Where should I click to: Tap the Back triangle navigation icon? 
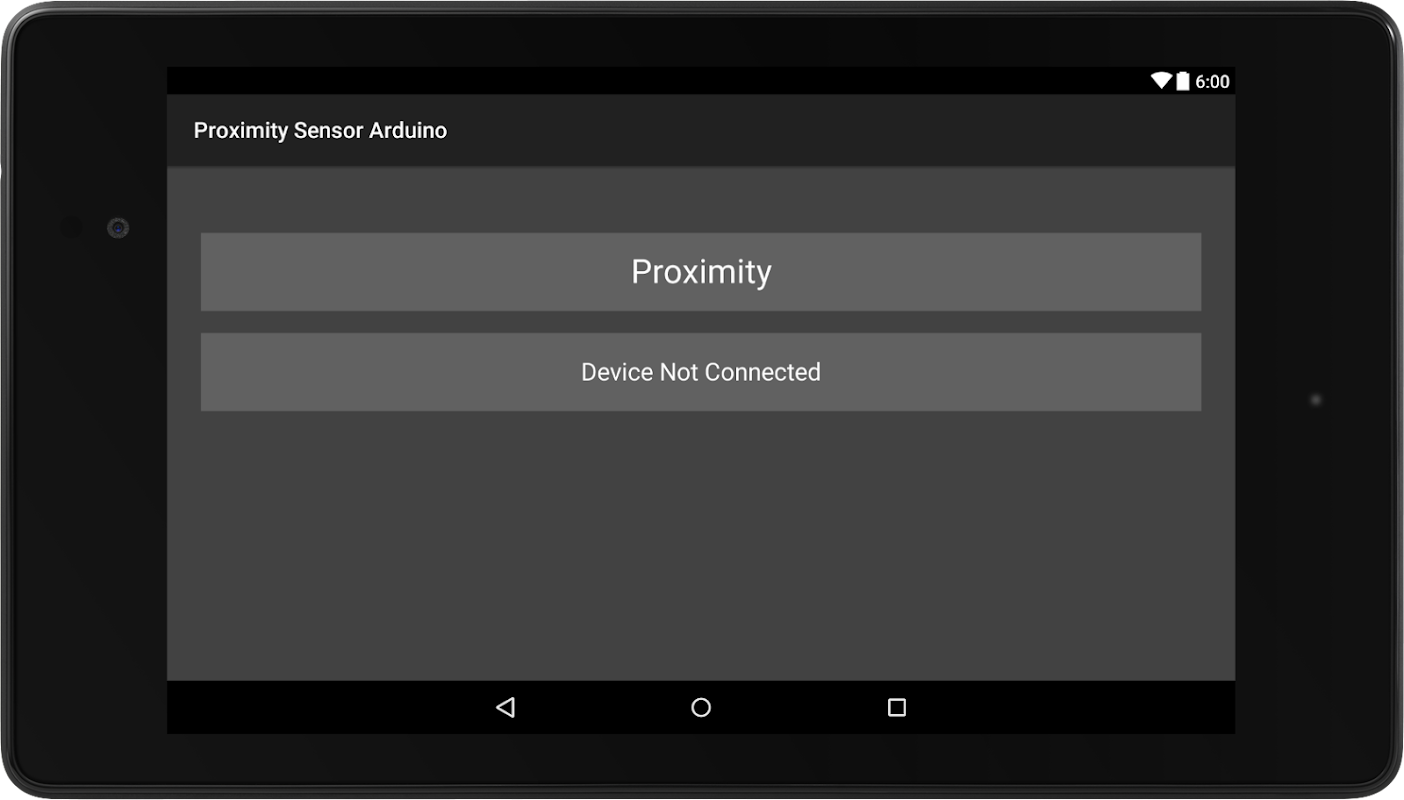[x=505, y=708]
